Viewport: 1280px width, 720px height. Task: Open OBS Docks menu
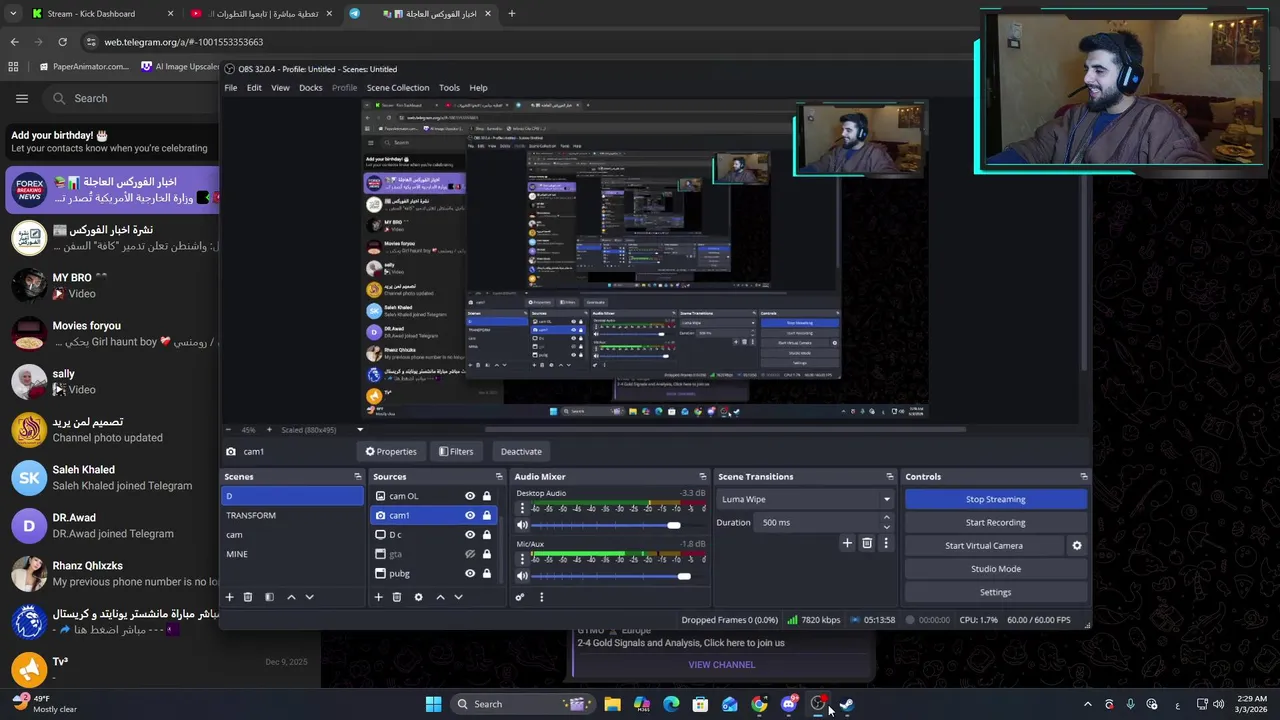311,88
